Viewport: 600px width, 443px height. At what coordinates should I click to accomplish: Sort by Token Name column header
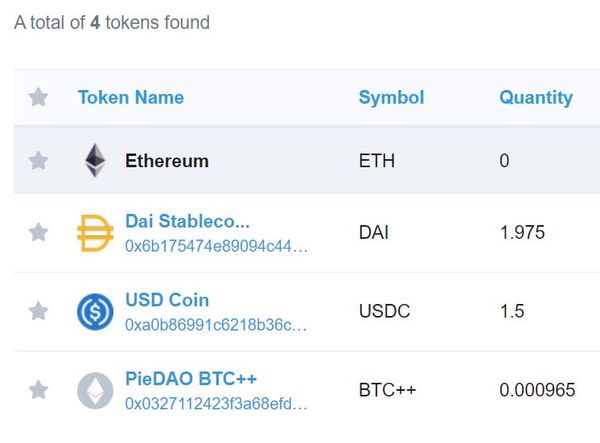point(131,97)
